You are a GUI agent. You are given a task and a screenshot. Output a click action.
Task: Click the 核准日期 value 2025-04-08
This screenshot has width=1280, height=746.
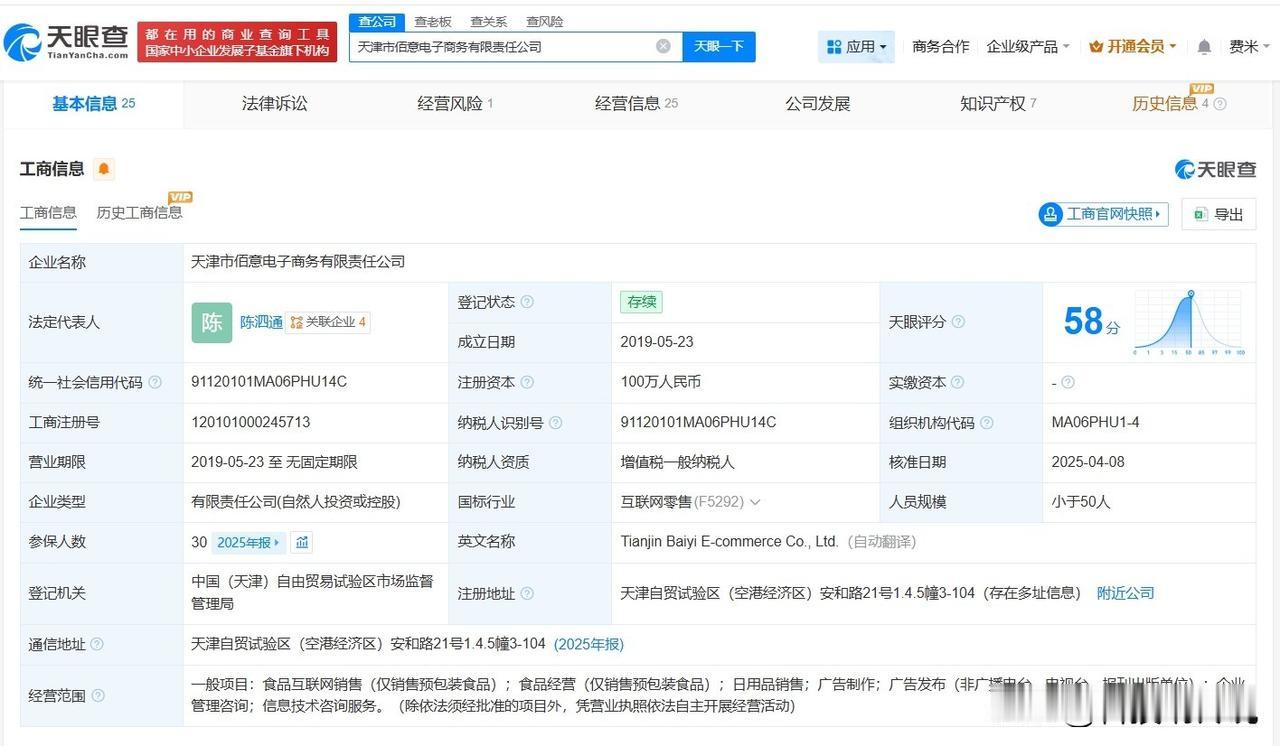1089,462
